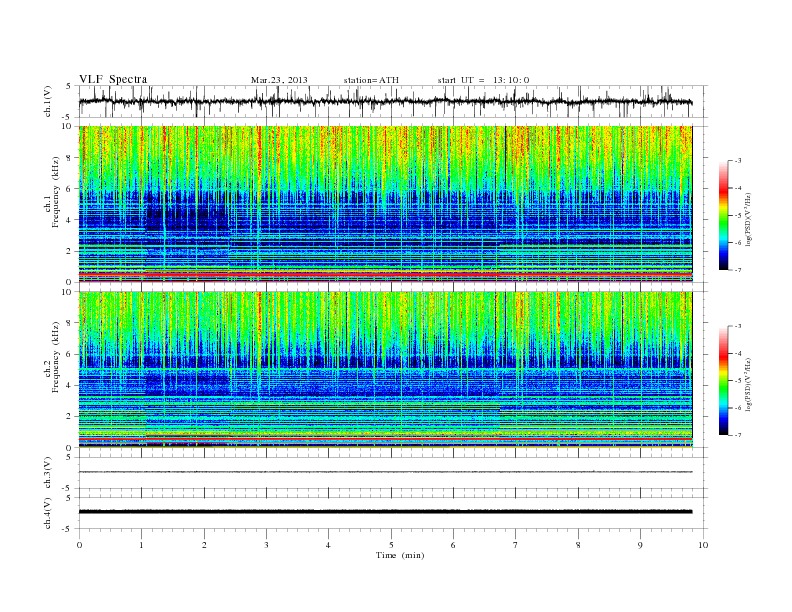Click time axis tick label "2" at bottom
792x612 pixels.
click(204, 545)
